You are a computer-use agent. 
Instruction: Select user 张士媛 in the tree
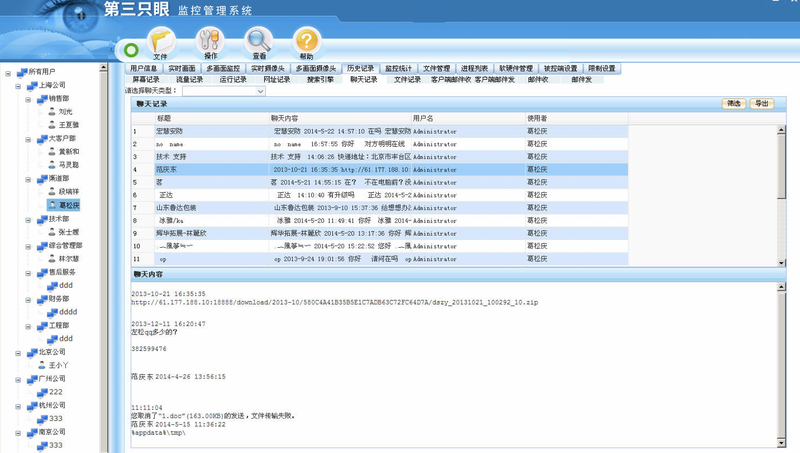click(64, 232)
